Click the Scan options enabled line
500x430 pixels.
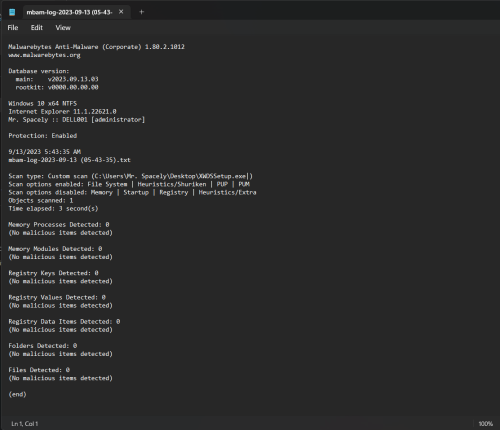point(129,184)
